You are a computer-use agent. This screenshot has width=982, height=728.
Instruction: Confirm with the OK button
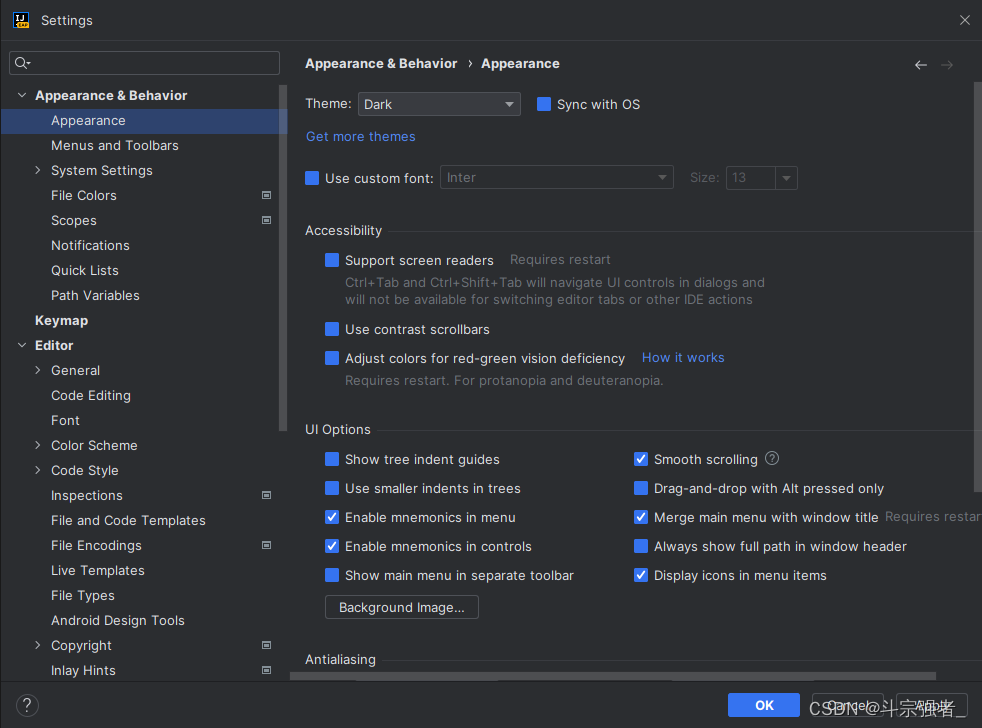point(763,705)
